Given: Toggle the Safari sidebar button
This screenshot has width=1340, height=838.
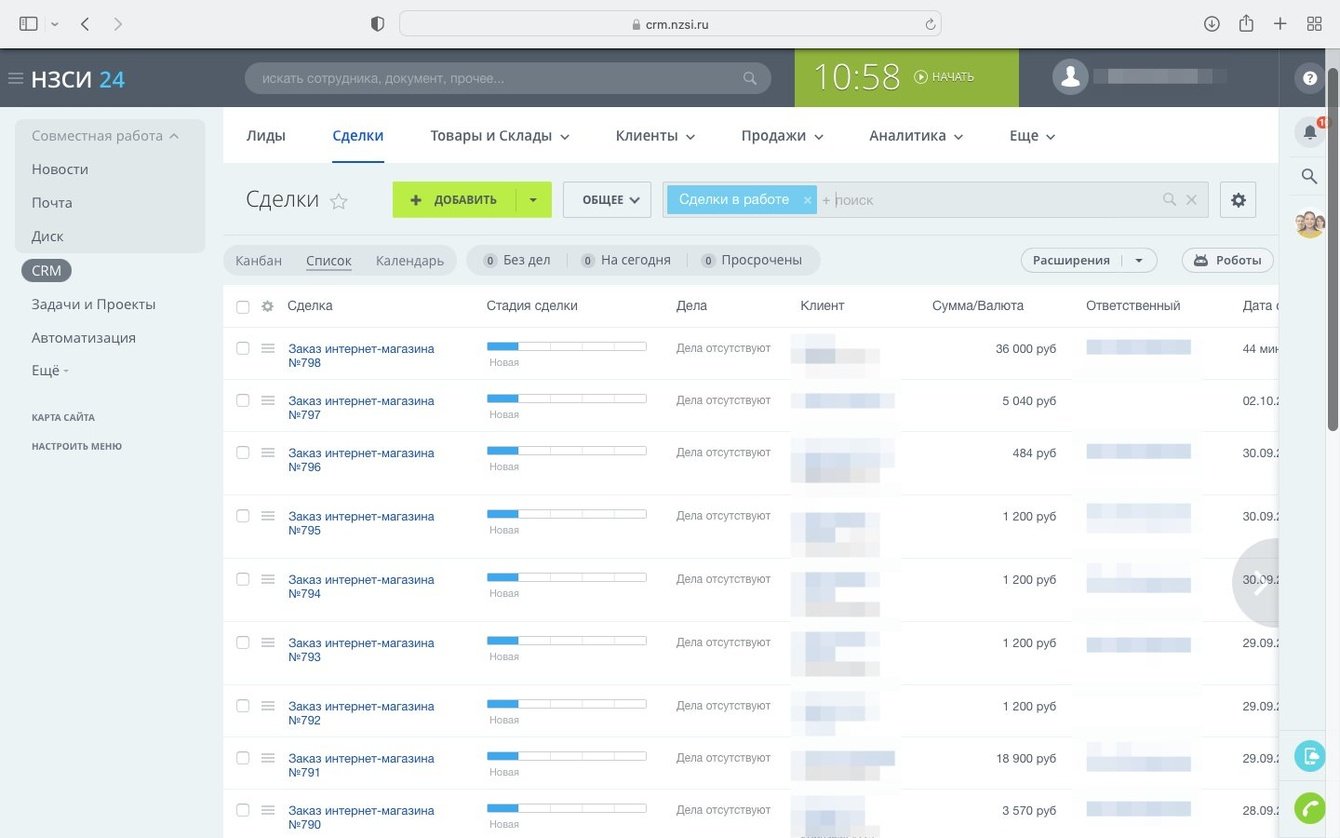Looking at the screenshot, I should click(28, 24).
